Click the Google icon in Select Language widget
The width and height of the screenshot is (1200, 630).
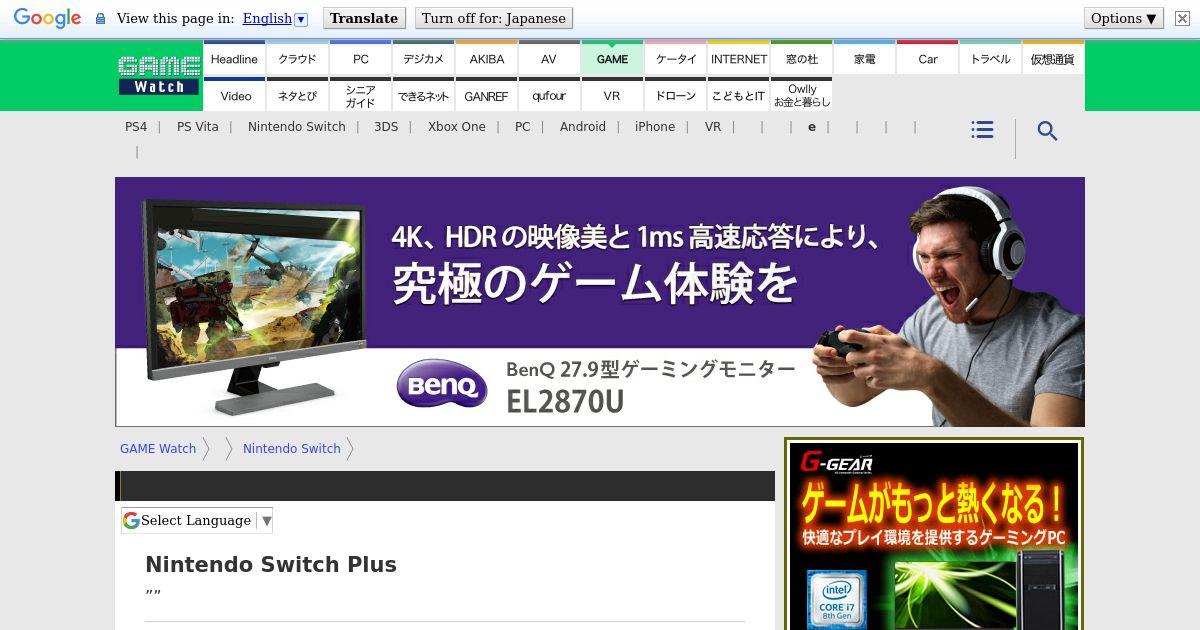pos(131,520)
